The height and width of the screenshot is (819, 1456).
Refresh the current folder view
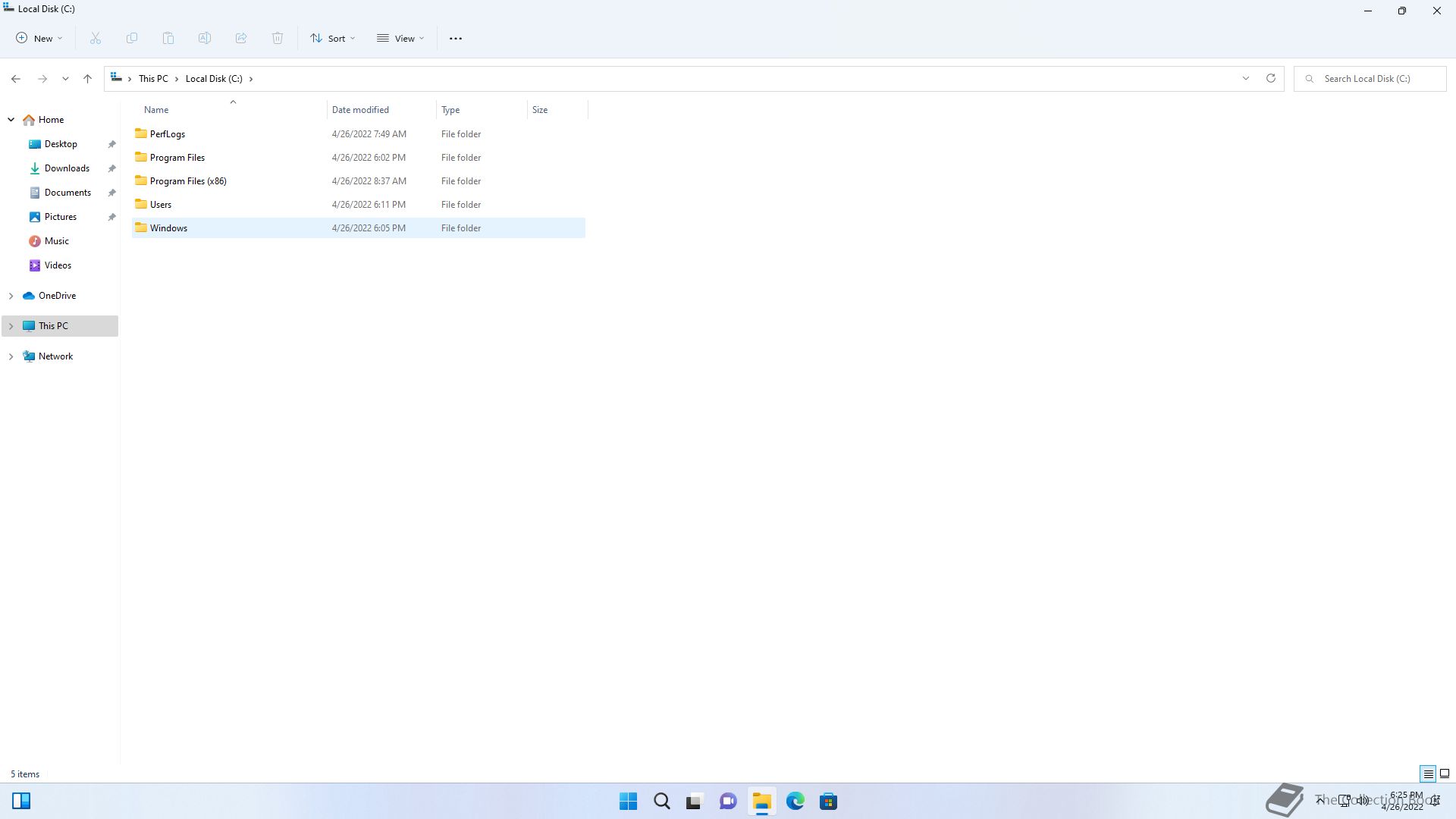tap(1271, 78)
